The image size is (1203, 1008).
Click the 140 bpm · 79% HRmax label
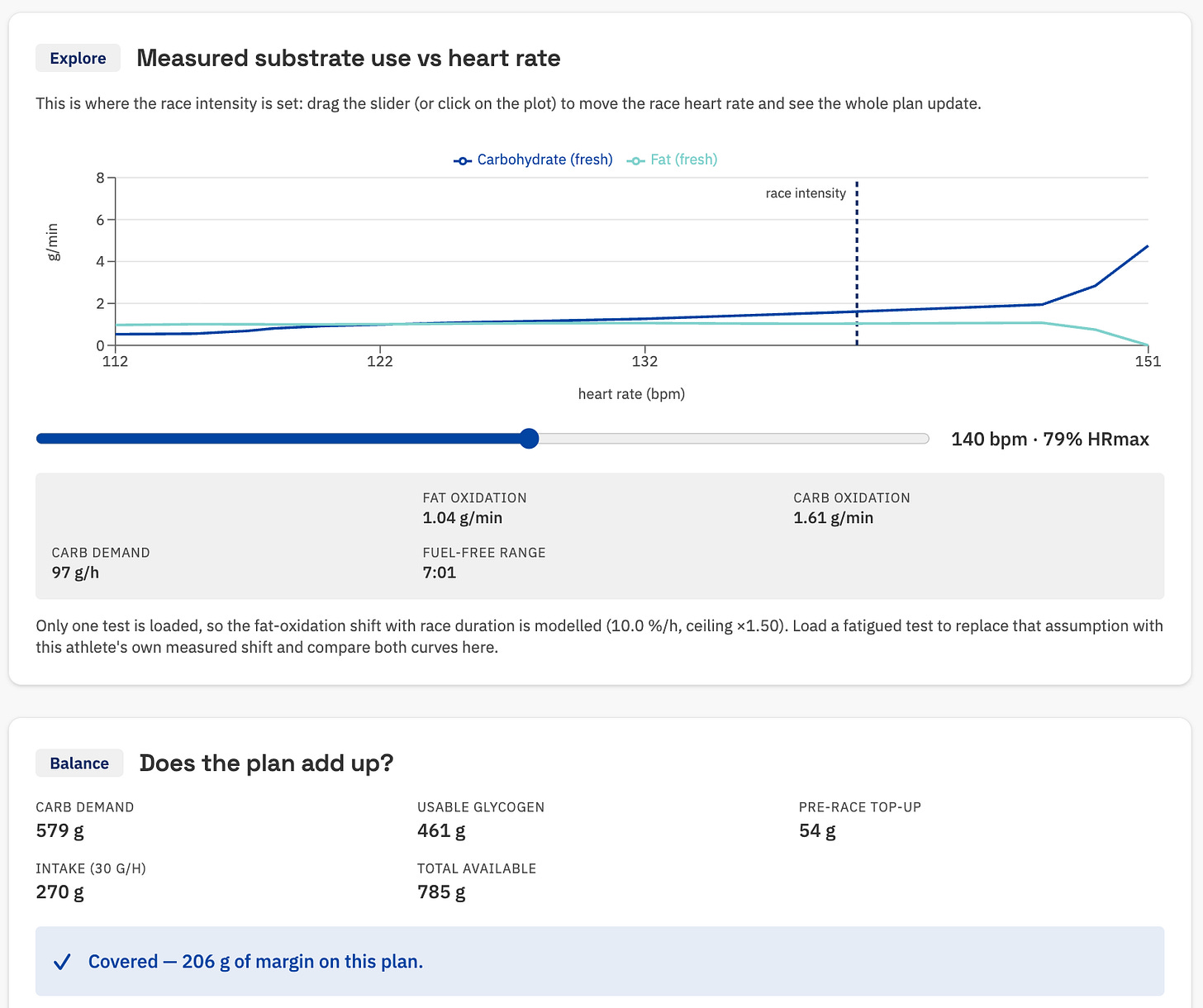coord(1050,439)
